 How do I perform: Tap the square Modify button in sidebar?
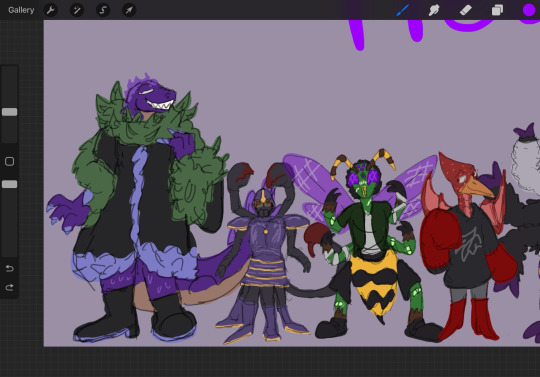pos(10,161)
